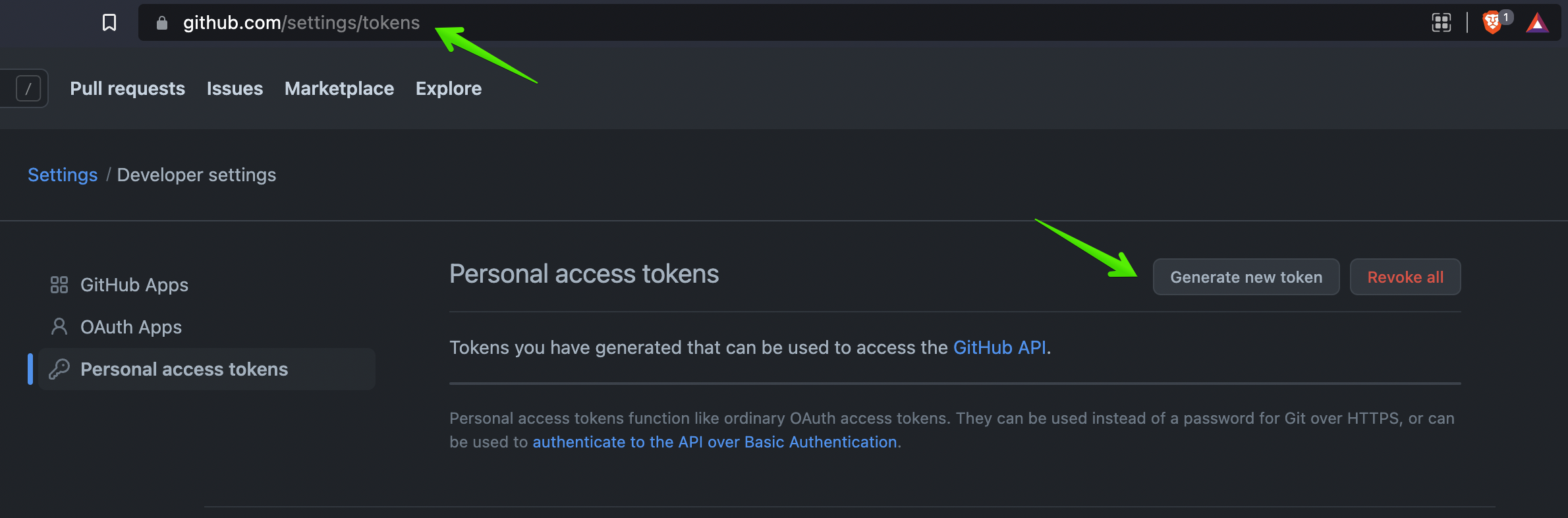Click the Revoke all button
The image size is (1568, 518).
(1405, 277)
